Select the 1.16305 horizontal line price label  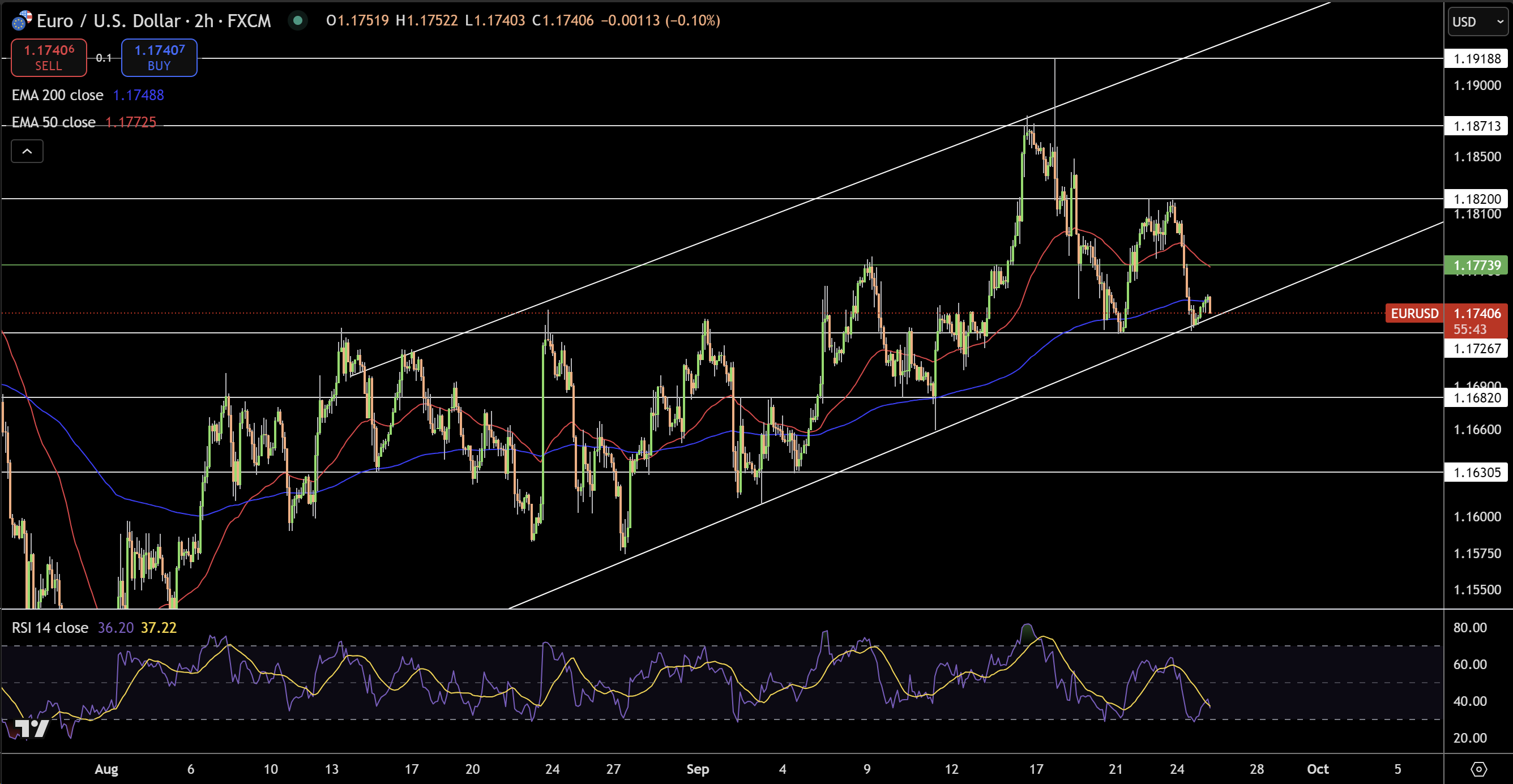point(1477,472)
